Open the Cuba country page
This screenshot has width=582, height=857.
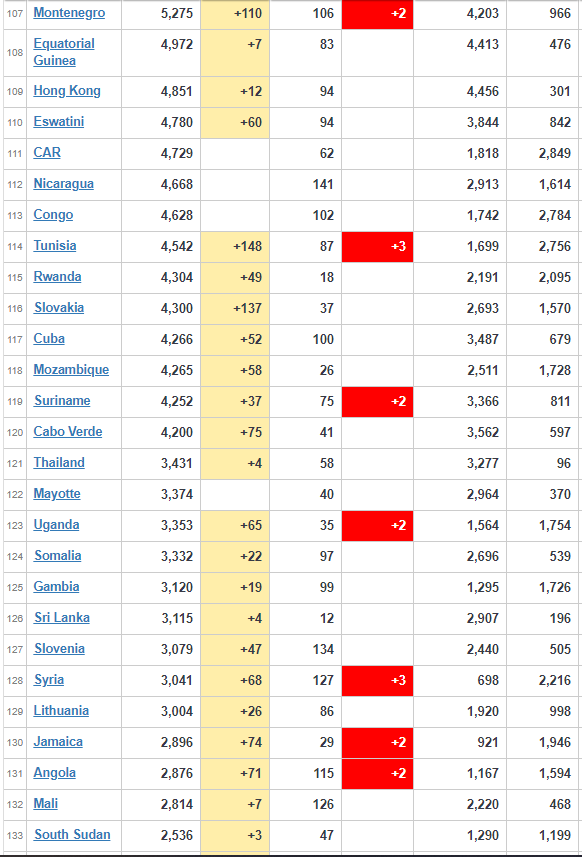coord(49,339)
